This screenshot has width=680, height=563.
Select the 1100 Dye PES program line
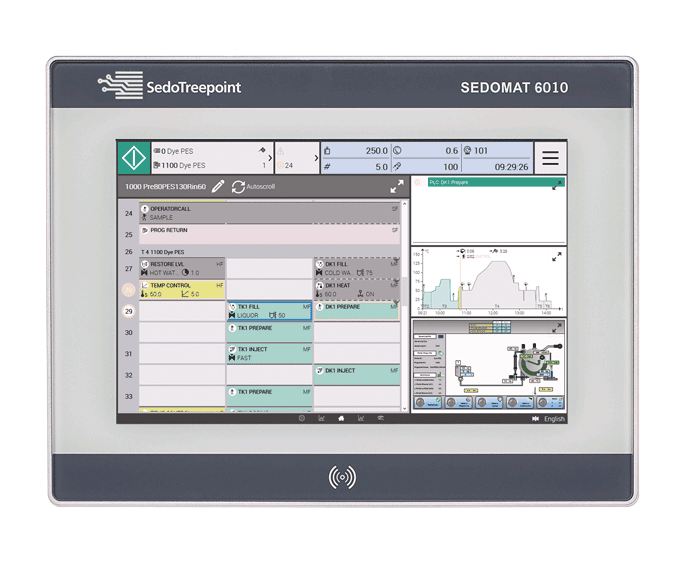180,165
